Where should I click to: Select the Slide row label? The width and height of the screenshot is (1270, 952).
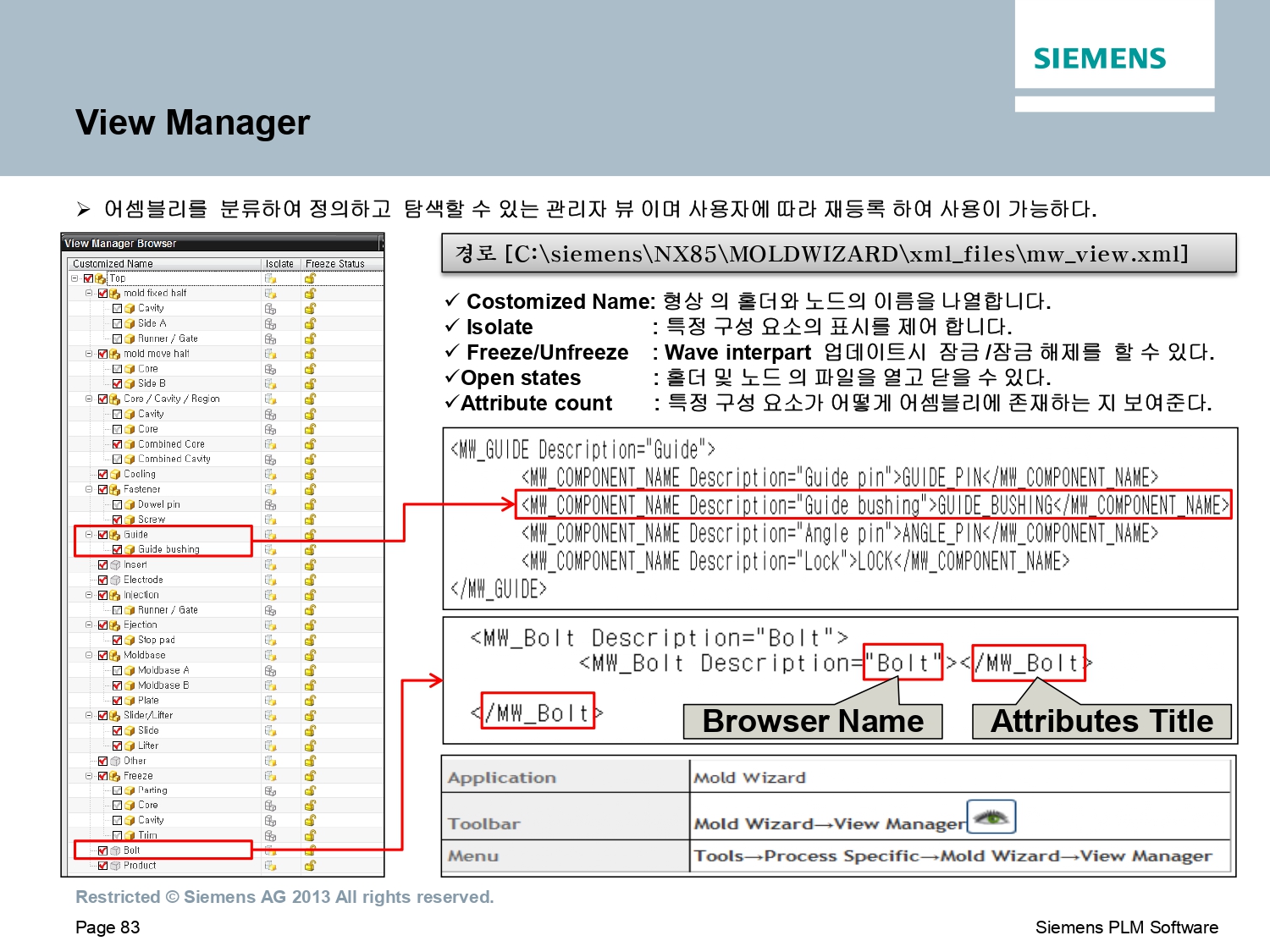pos(148,730)
